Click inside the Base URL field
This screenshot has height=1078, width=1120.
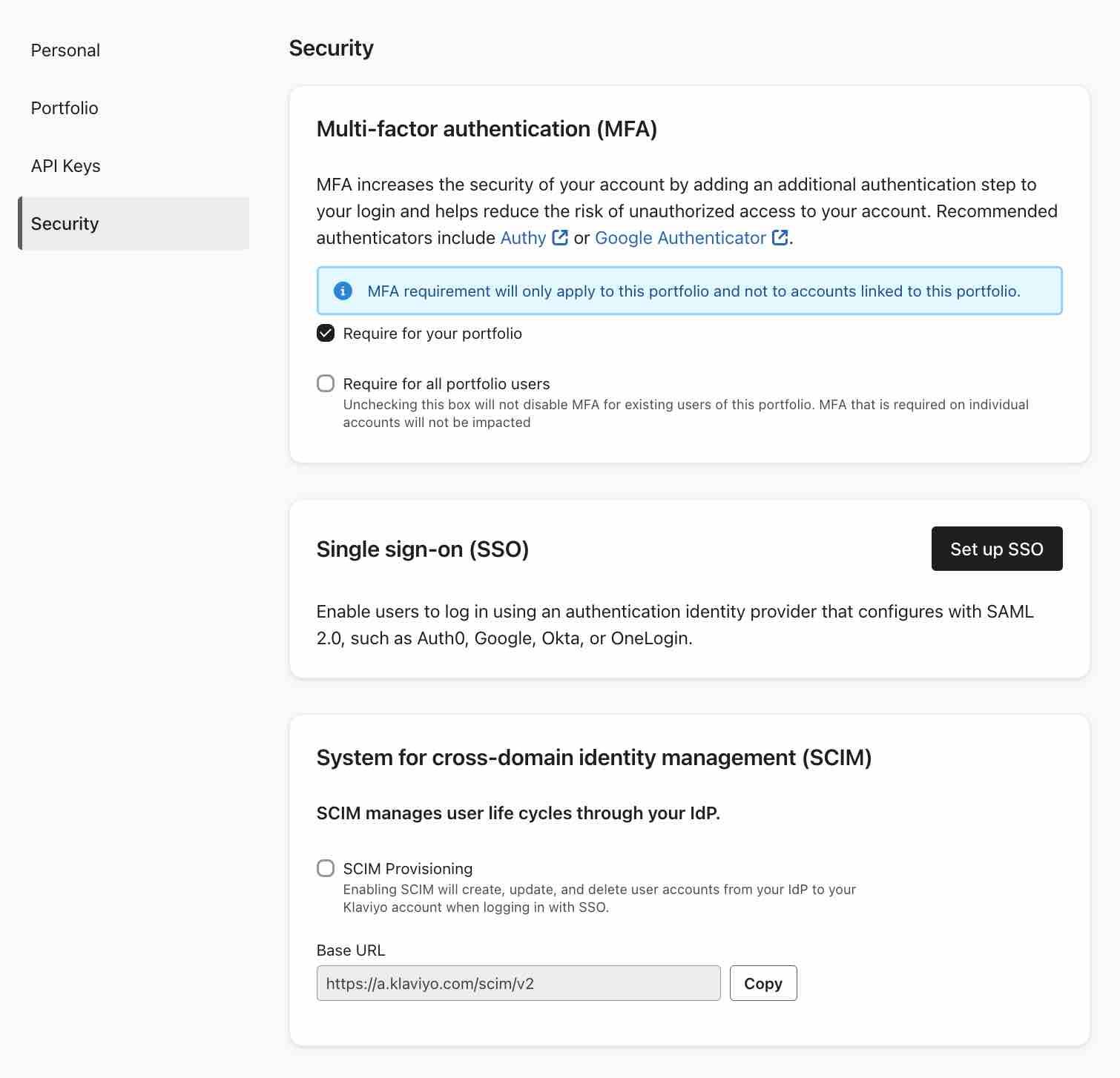tap(518, 983)
